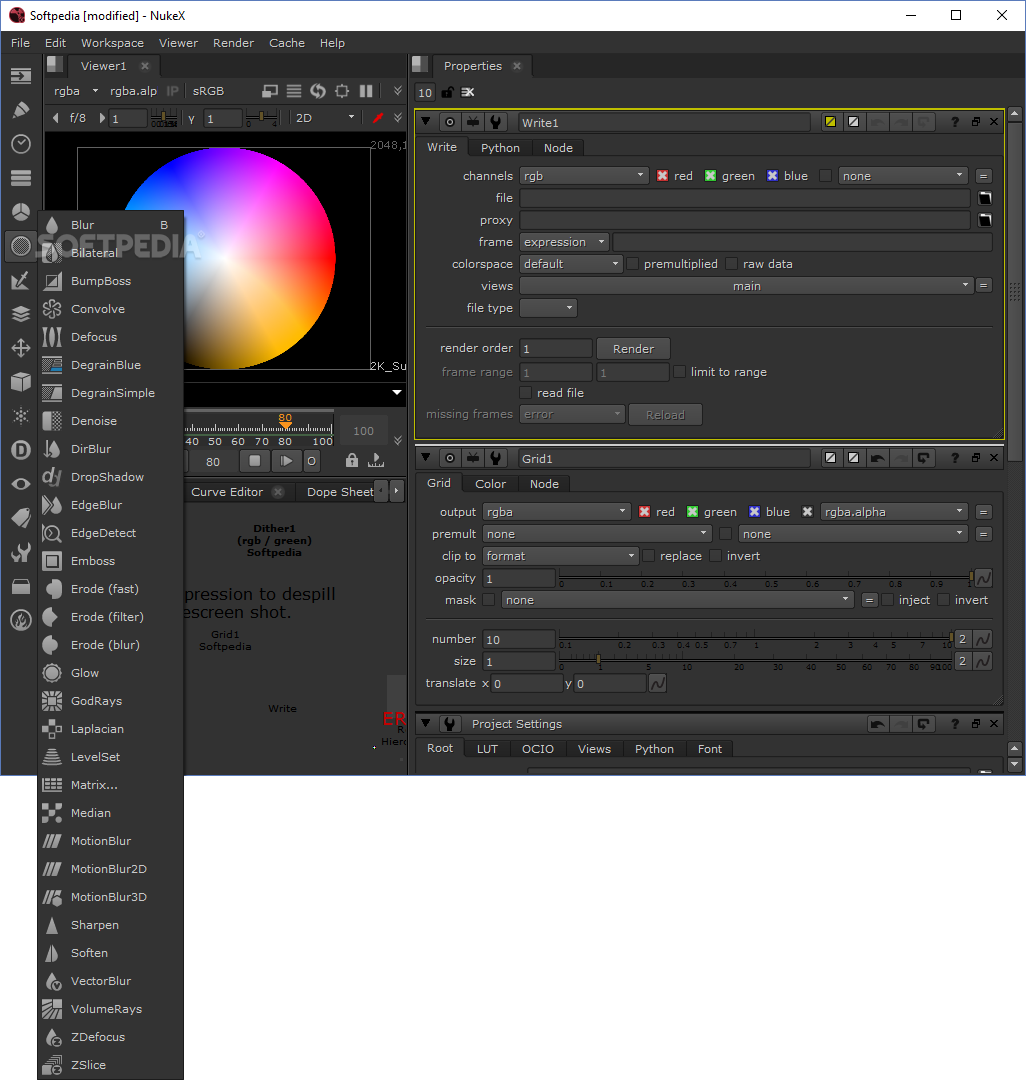Click the viewer refresh icon

click(317, 91)
